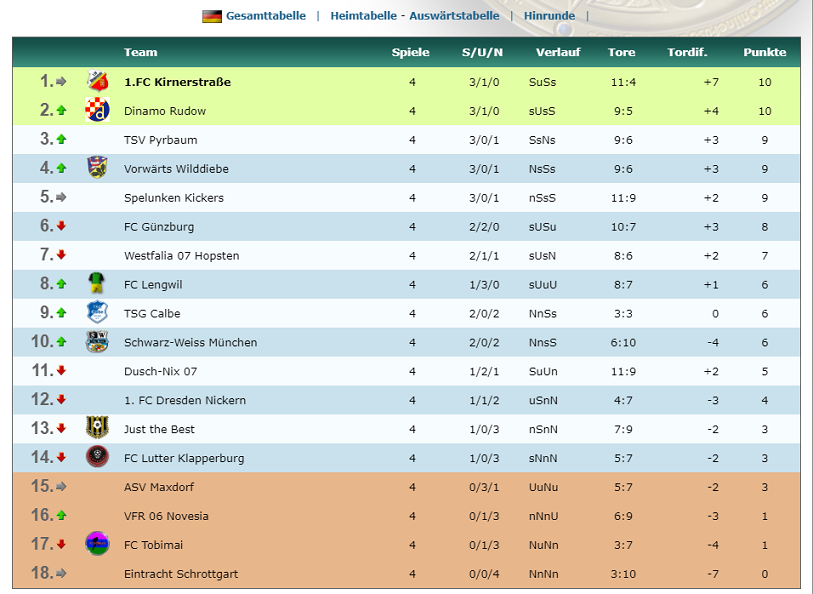Click record 0/3/1 for ASV Maxdorf
The width and height of the screenshot is (813, 594).
click(x=484, y=488)
